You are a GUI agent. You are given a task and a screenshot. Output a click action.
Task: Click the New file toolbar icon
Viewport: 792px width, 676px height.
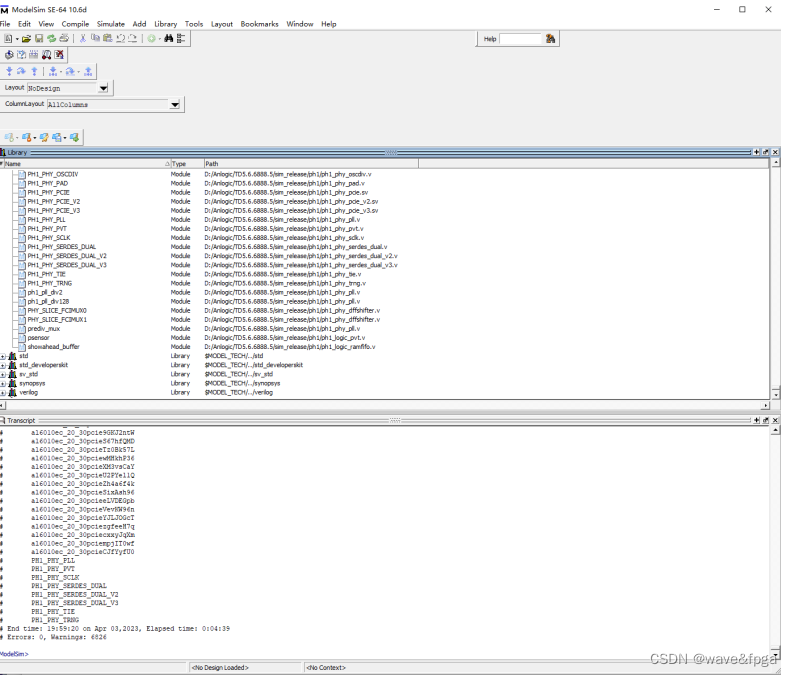8,38
